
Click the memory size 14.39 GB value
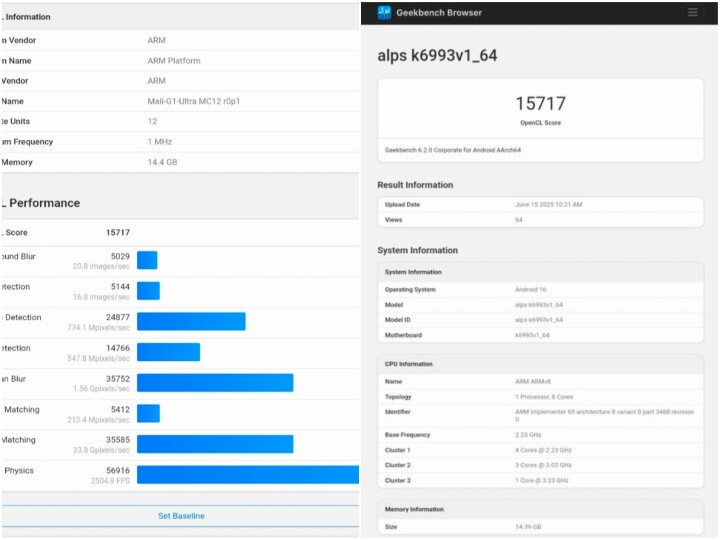coord(528,527)
